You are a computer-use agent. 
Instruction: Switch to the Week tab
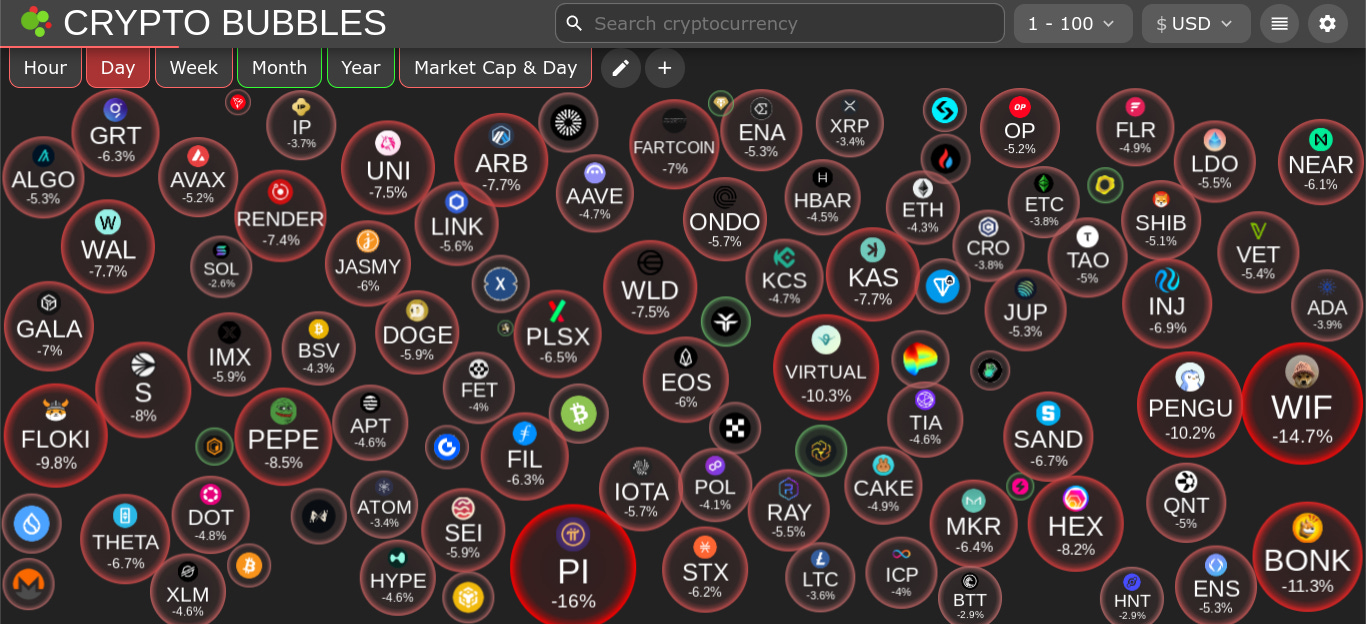193,68
